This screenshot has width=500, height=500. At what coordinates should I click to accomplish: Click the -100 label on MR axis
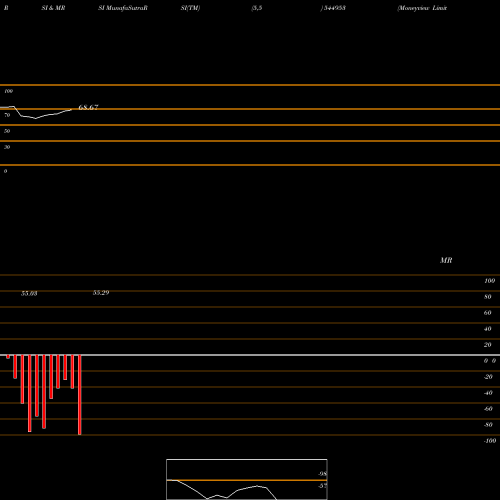point(490,441)
